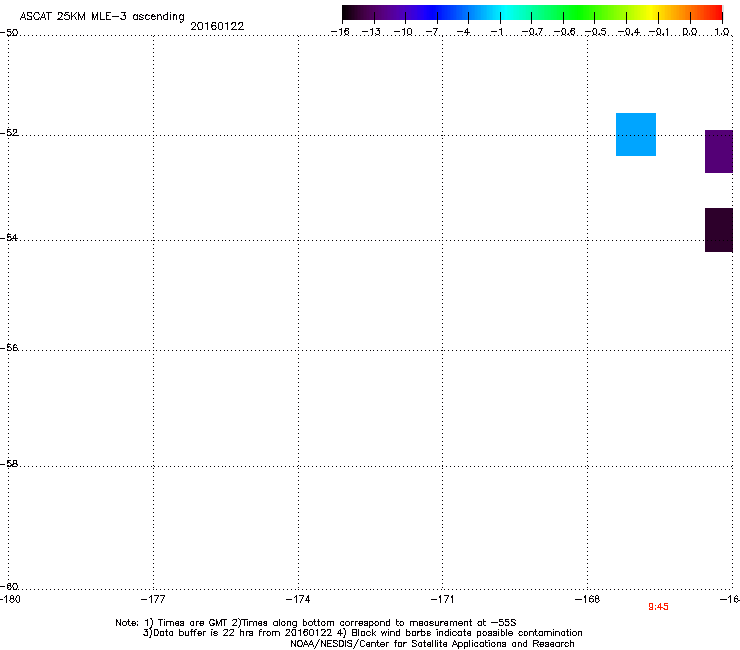Screen dimensions: 740x650
Task: Click the note line about the data buffer
Action: 362,633
